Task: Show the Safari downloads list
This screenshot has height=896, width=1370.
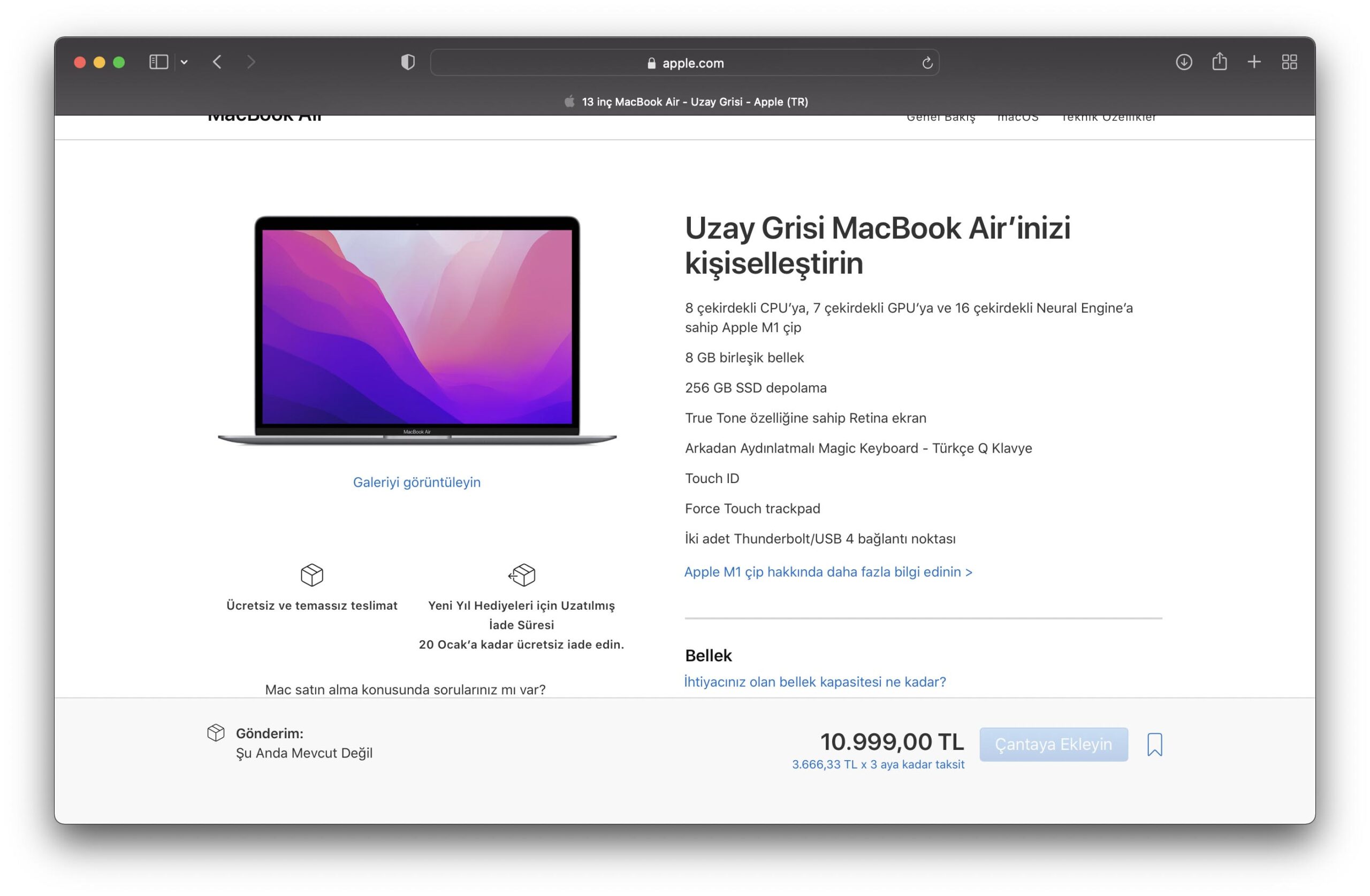Action: [x=1183, y=62]
